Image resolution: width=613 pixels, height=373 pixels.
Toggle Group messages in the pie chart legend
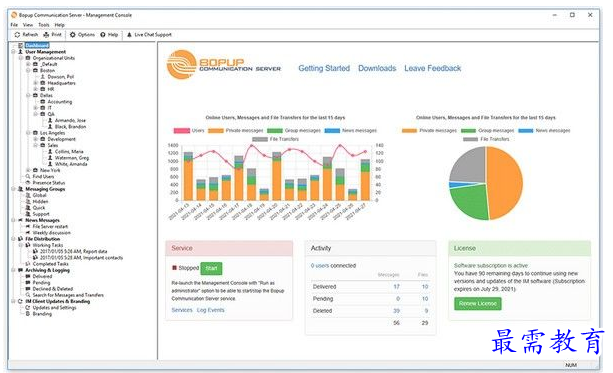click(488, 131)
